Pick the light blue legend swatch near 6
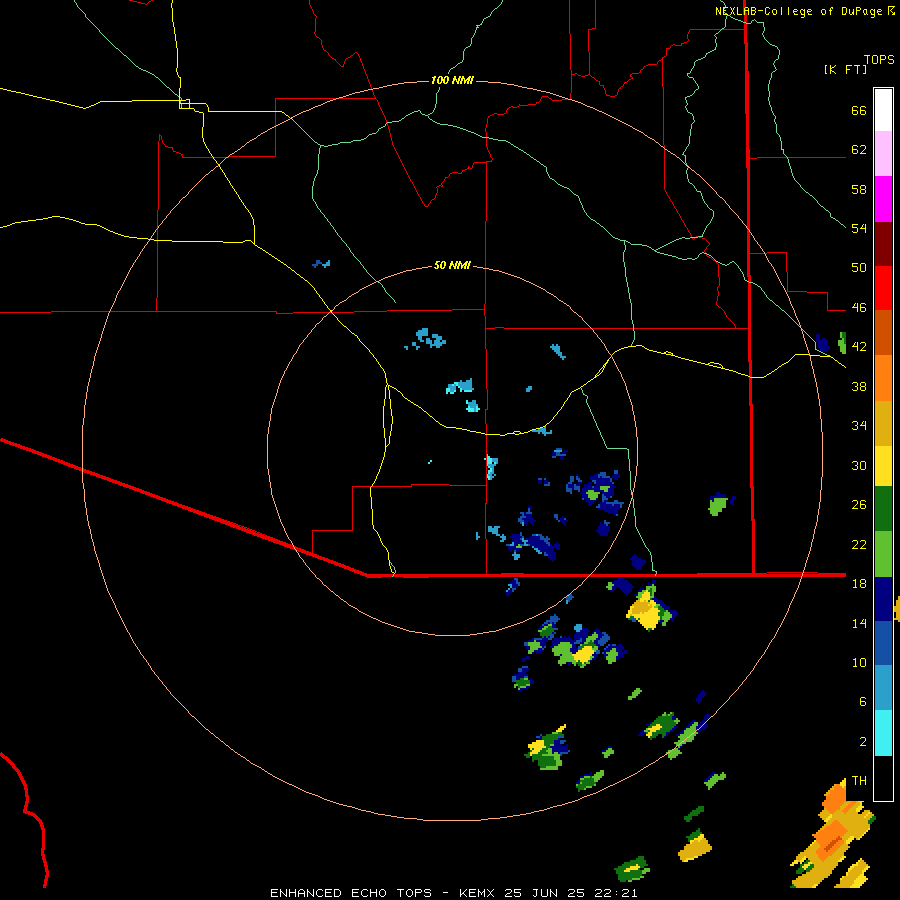900x900 pixels. [x=883, y=688]
